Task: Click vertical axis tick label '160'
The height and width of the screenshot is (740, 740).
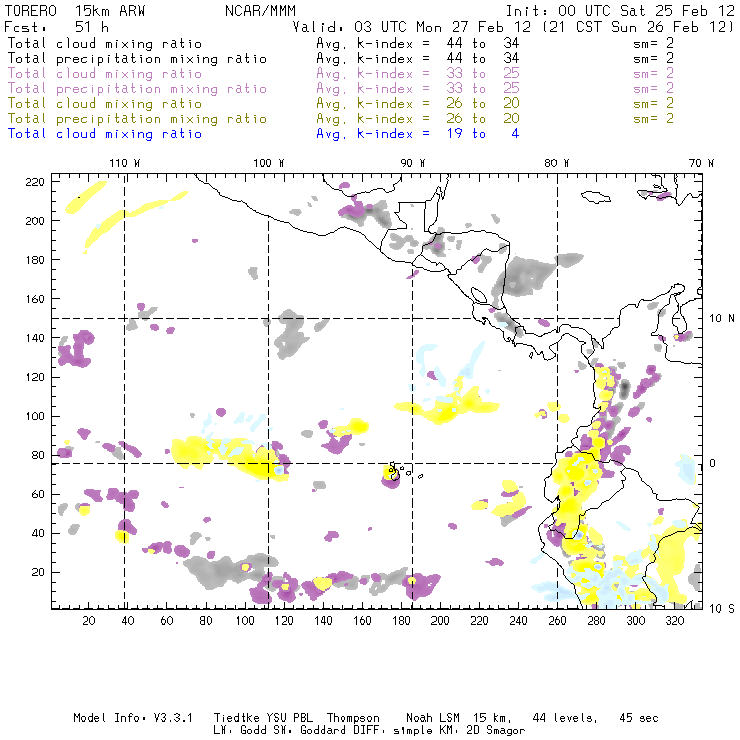Action: pyautogui.click(x=35, y=299)
